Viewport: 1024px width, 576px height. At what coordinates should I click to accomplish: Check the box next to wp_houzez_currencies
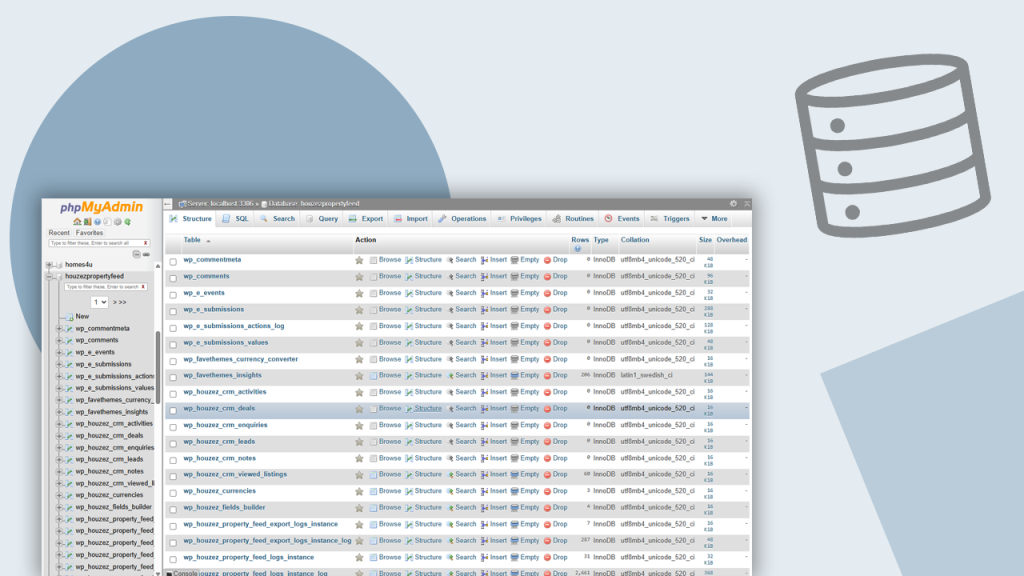click(x=173, y=492)
